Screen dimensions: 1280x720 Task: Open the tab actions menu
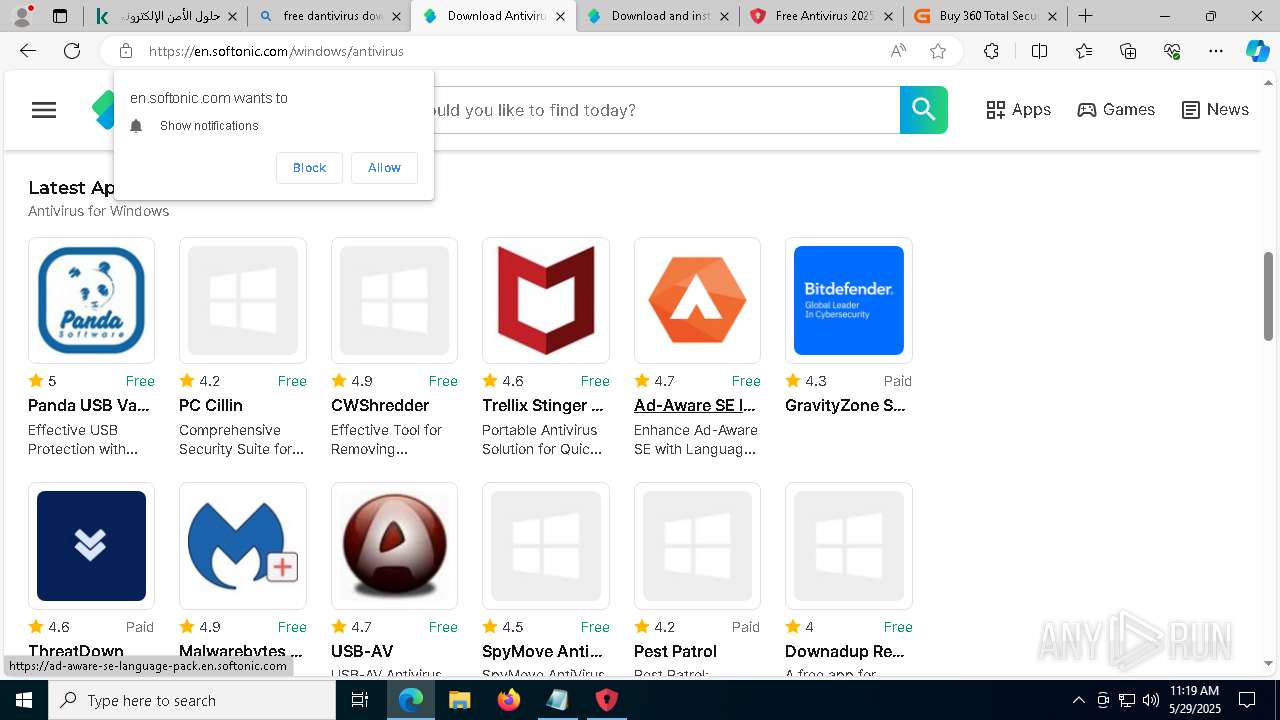[x=60, y=16]
